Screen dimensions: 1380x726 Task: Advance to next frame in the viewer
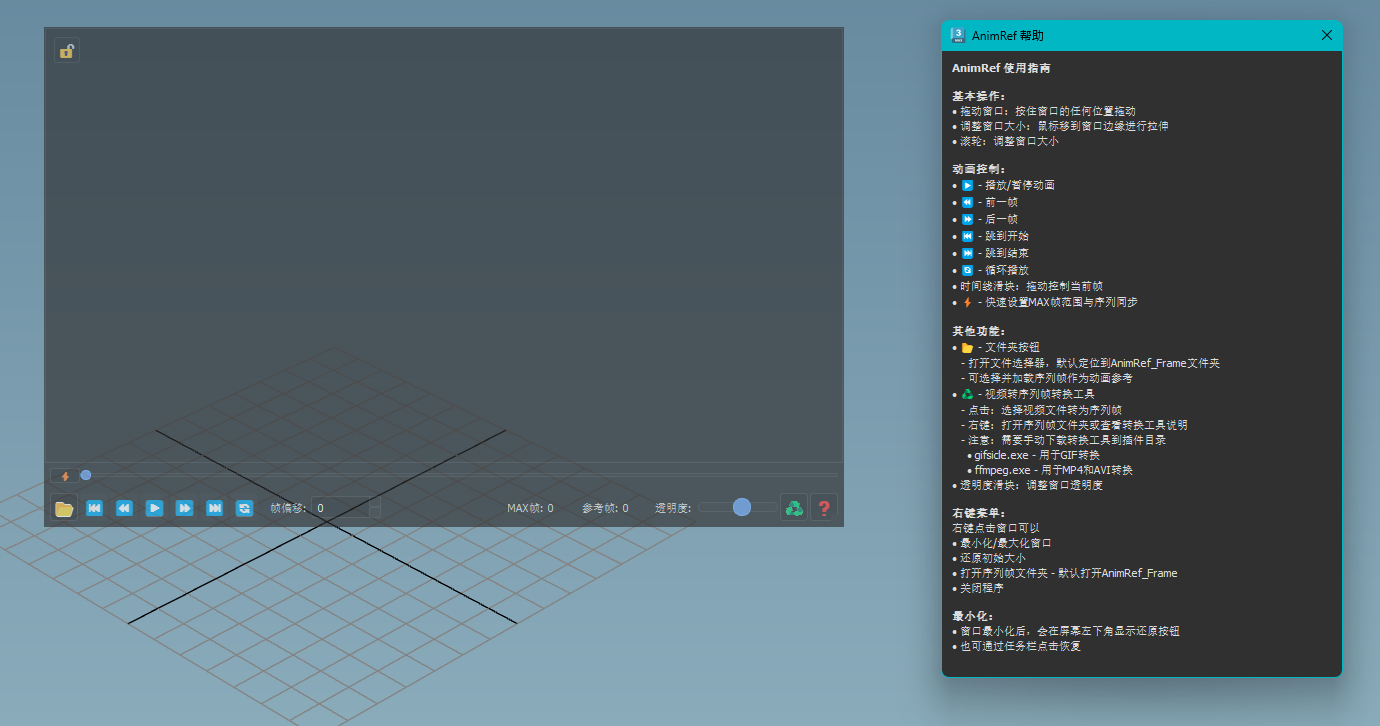tap(184, 508)
